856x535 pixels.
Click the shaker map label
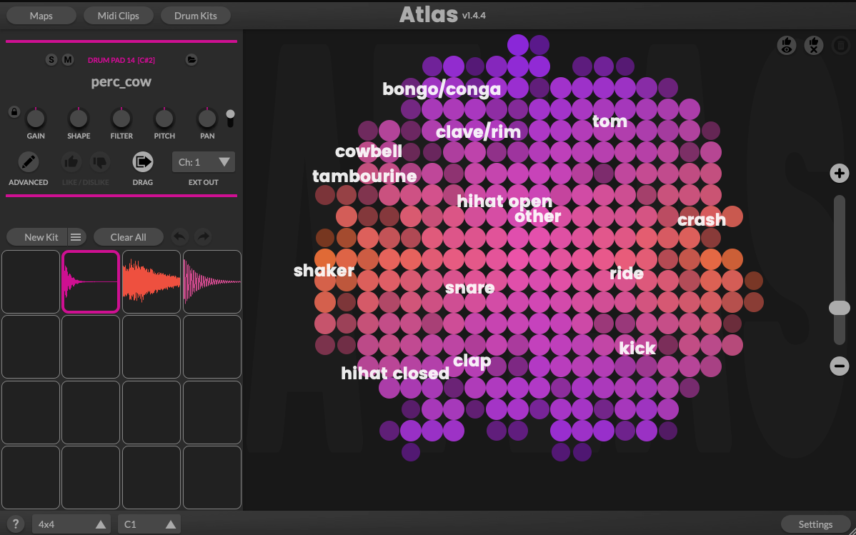point(324,270)
